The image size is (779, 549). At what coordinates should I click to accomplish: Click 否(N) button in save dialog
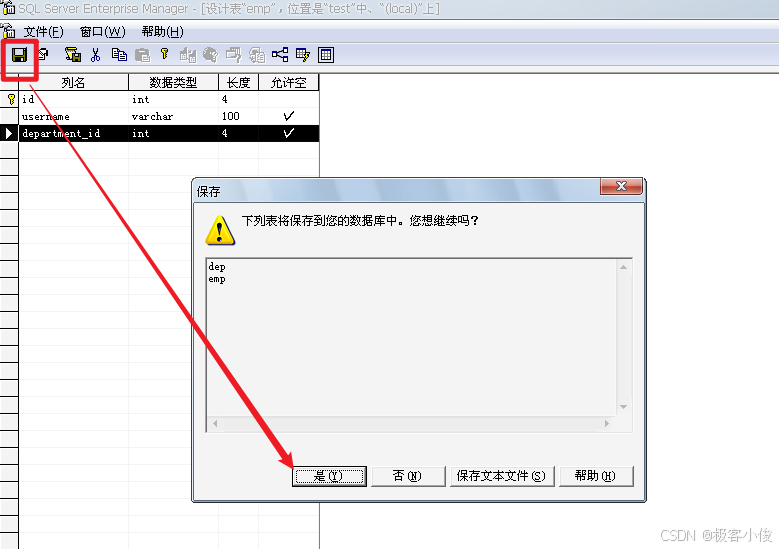(x=408, y=476)
